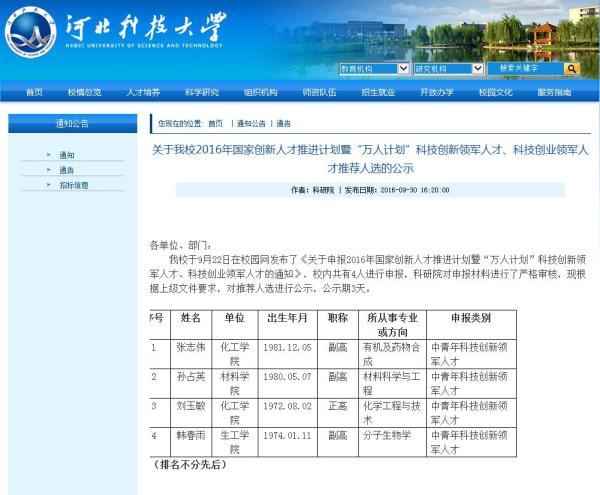
Task: Click the 首页 breadcrumb link
Action: 215,124
